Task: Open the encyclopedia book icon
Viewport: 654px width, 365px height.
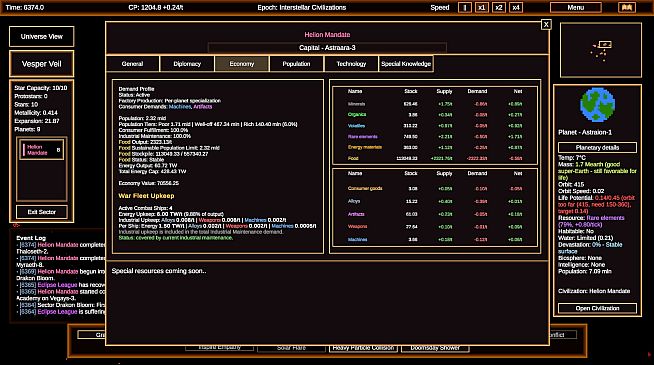Action: [x=627, y=8]
